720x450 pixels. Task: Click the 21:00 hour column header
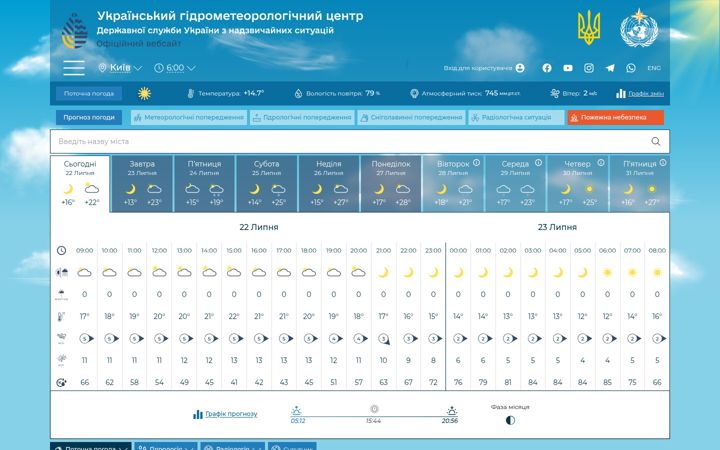pos(383,250)
